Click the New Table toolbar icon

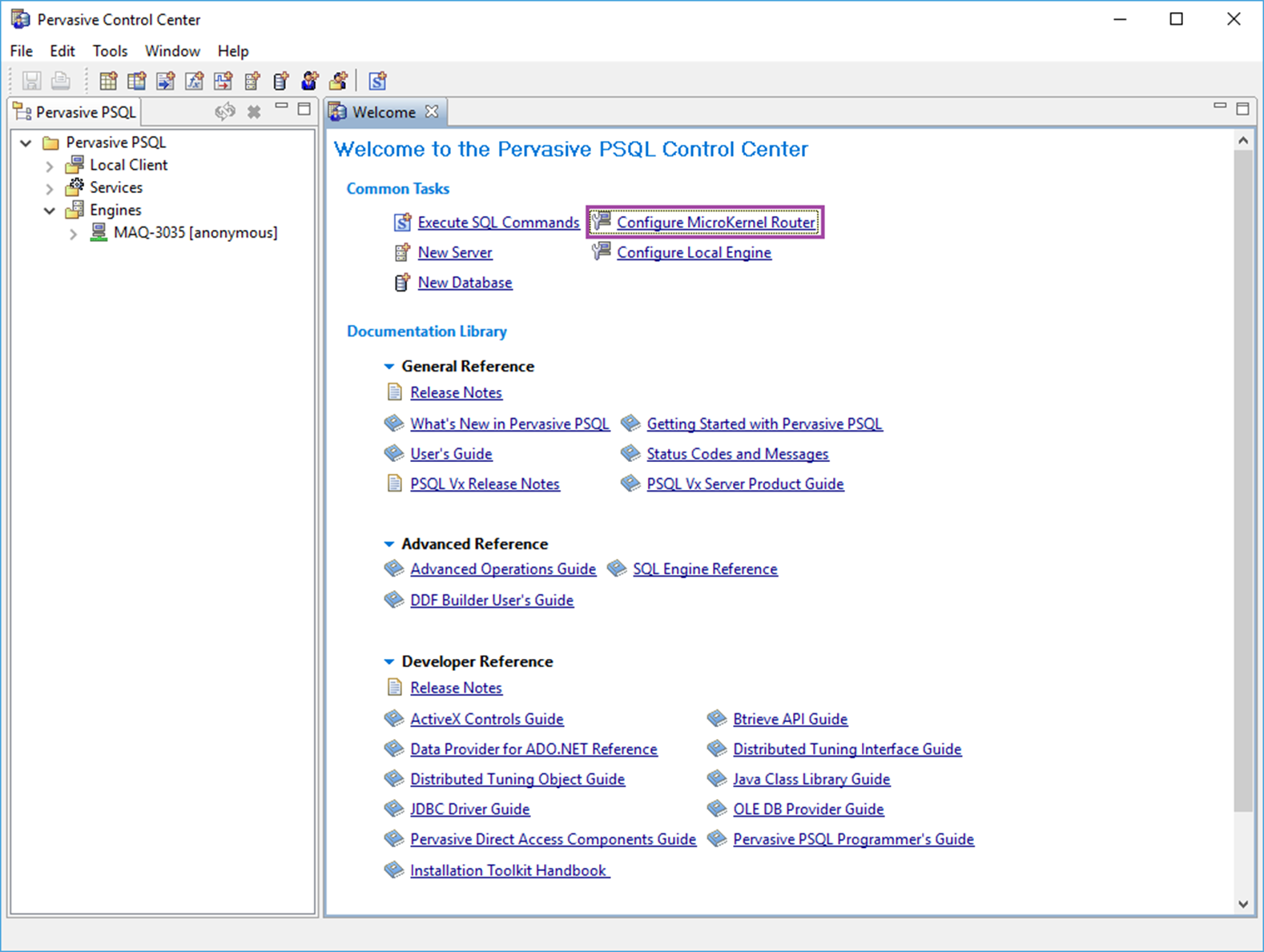point(108,81)
